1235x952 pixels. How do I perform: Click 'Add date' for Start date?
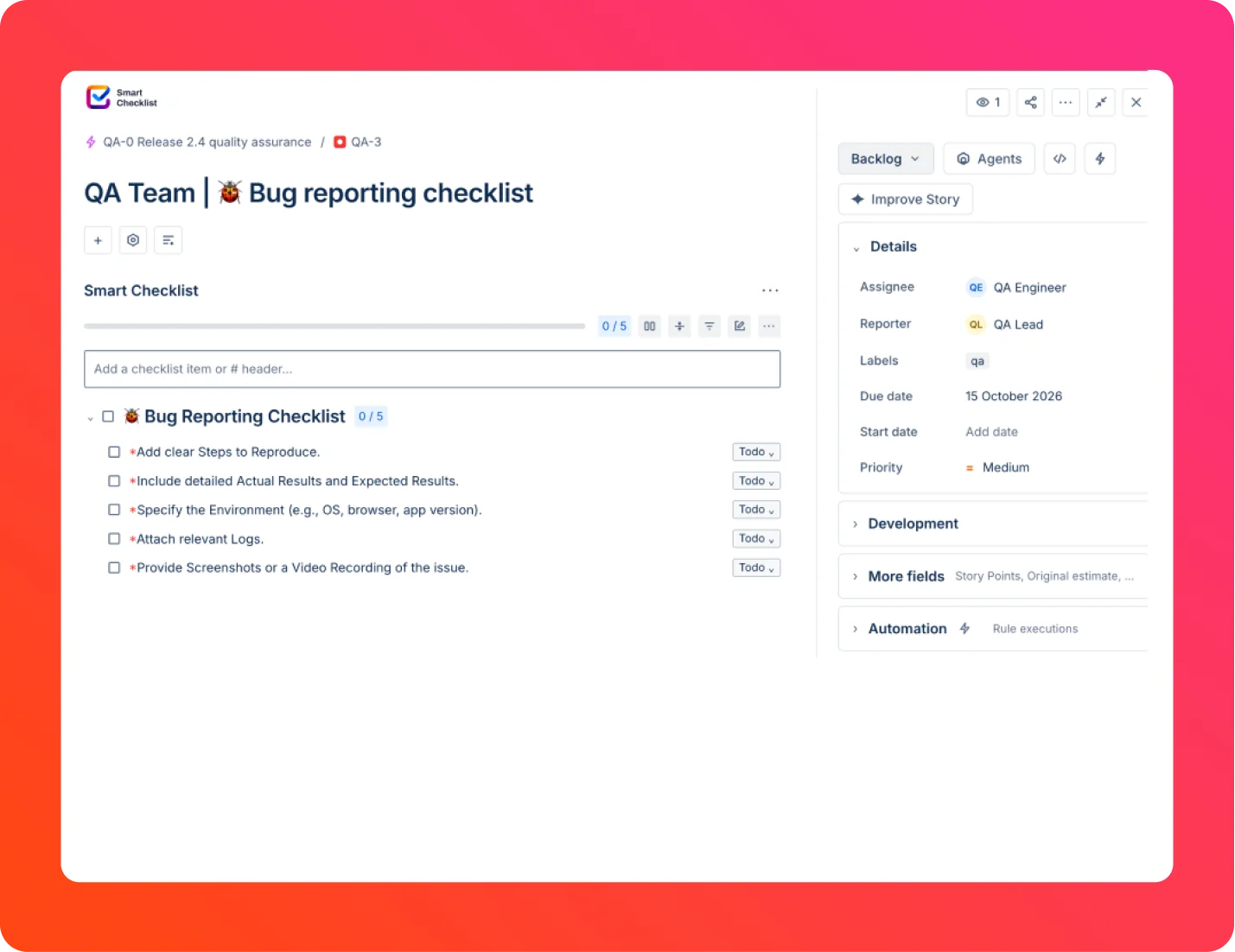point(991,432)
